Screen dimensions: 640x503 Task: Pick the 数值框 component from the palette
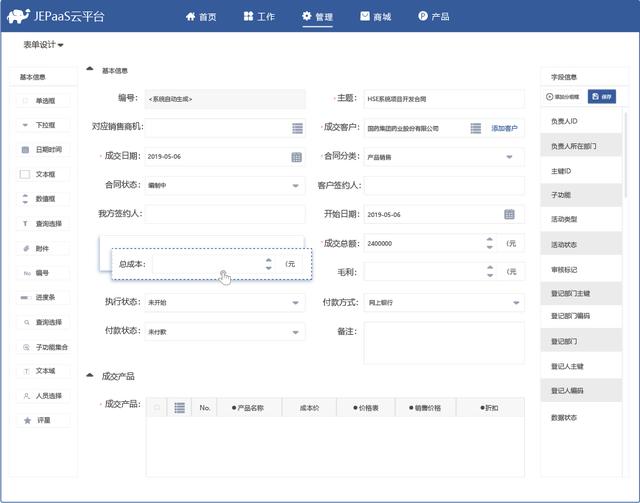click(x=43, y=199)
